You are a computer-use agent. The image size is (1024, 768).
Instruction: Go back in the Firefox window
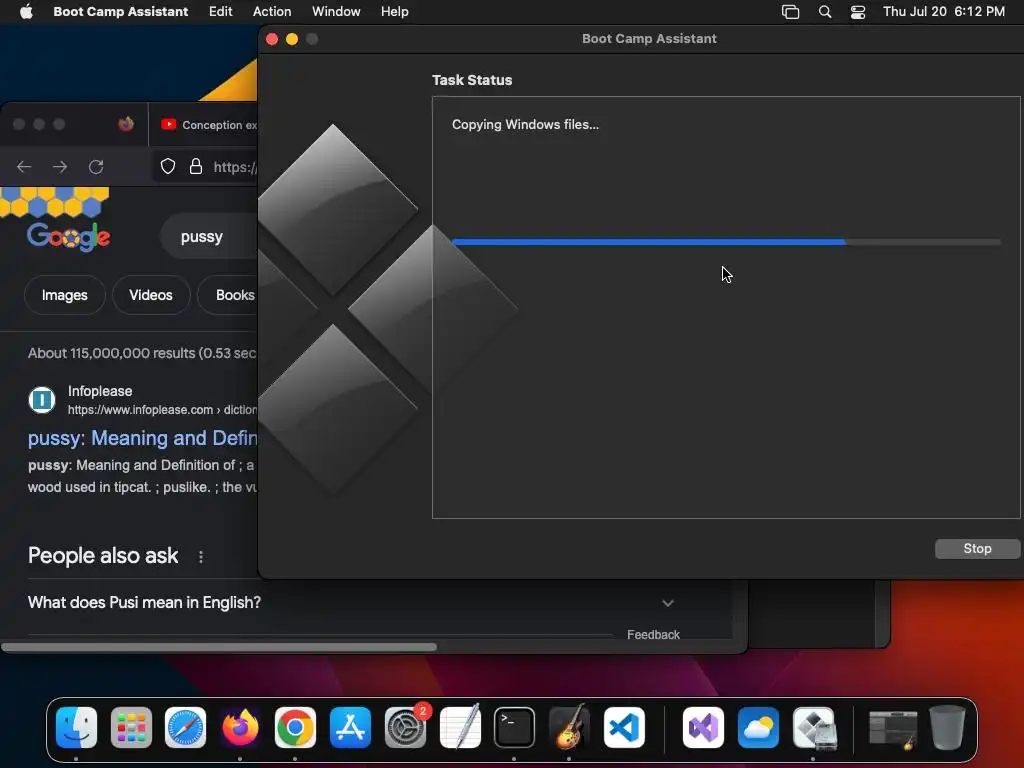24,167
